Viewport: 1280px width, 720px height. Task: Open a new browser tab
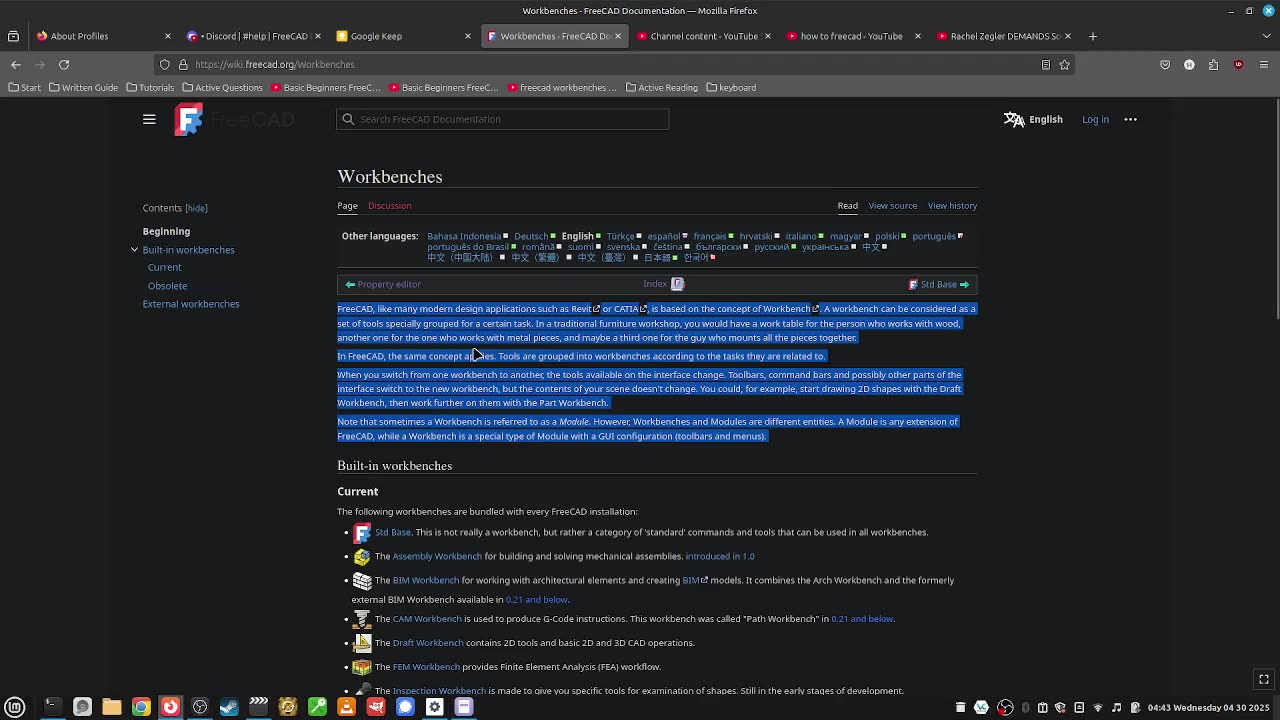click(1093, 36)
